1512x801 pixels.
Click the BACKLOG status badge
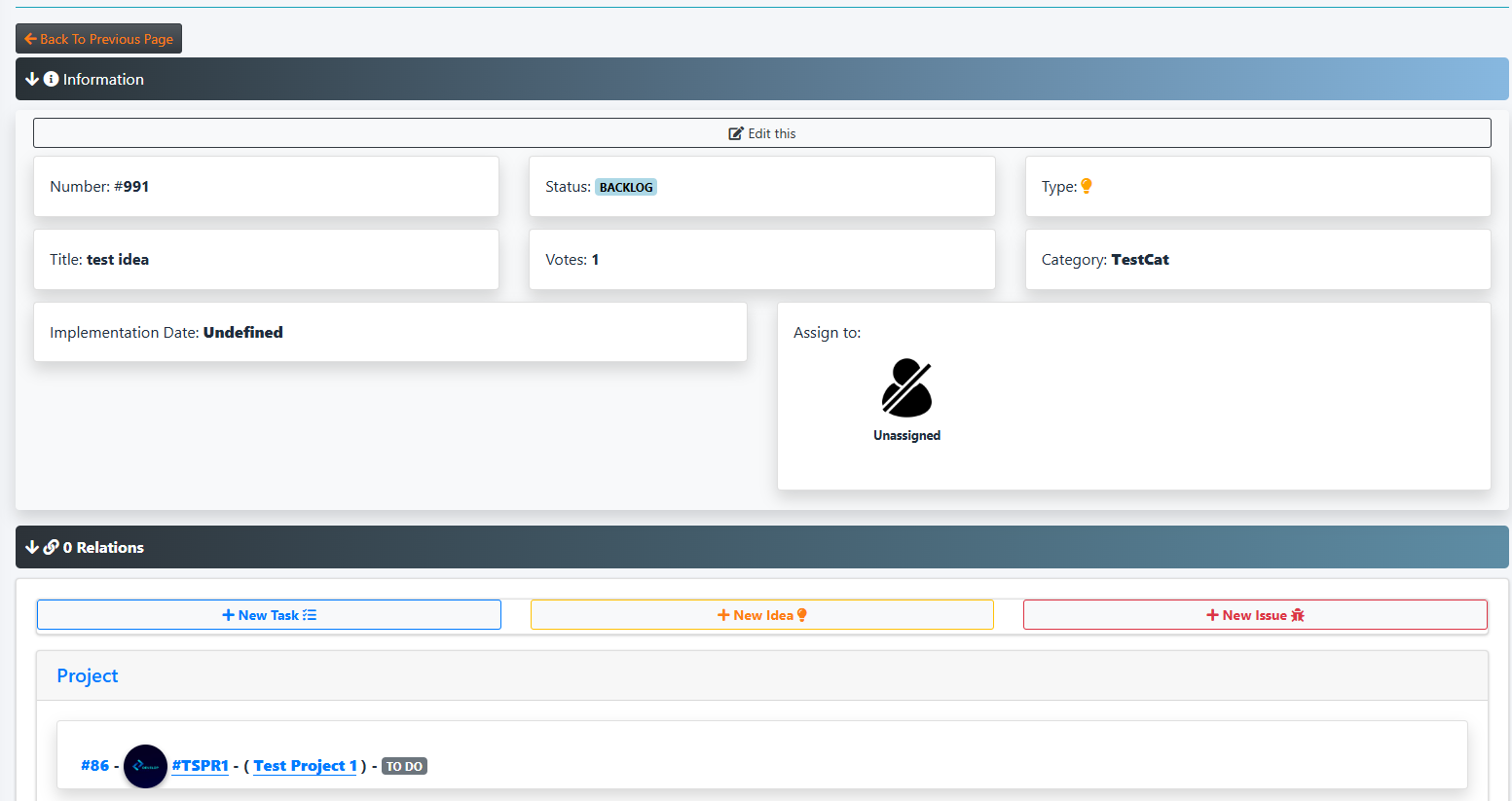(x=626, y=187)
